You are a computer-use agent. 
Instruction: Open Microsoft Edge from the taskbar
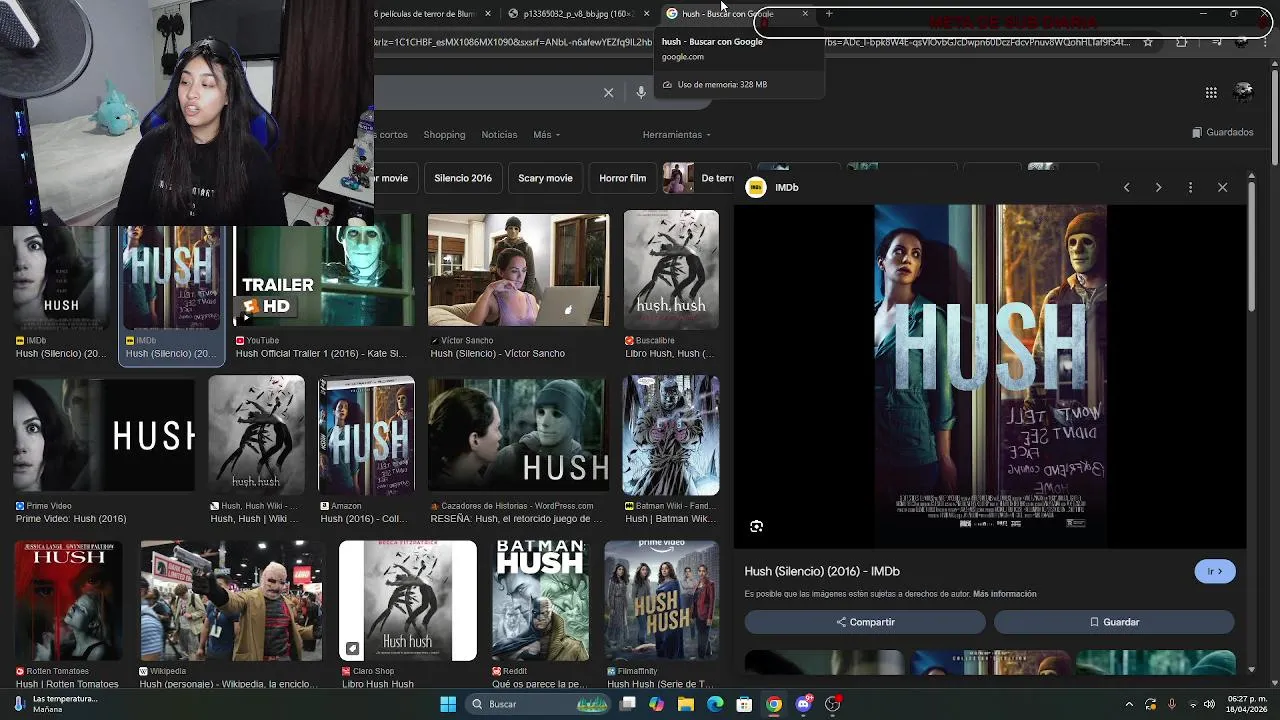click(715, 704)
